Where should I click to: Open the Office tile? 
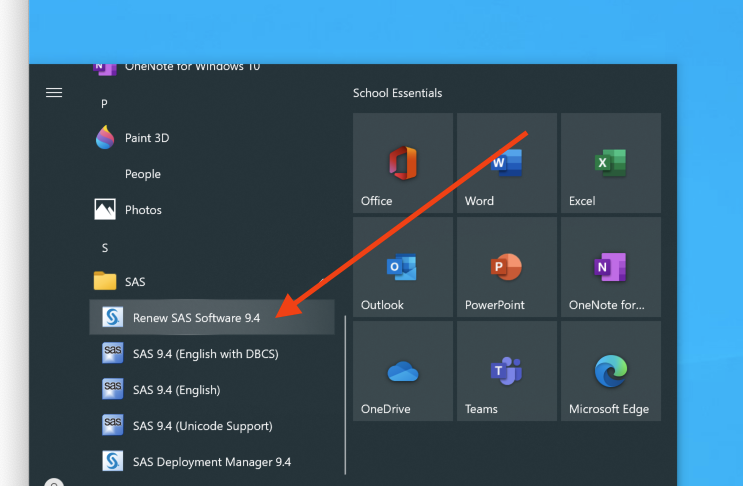coord(402,163)
